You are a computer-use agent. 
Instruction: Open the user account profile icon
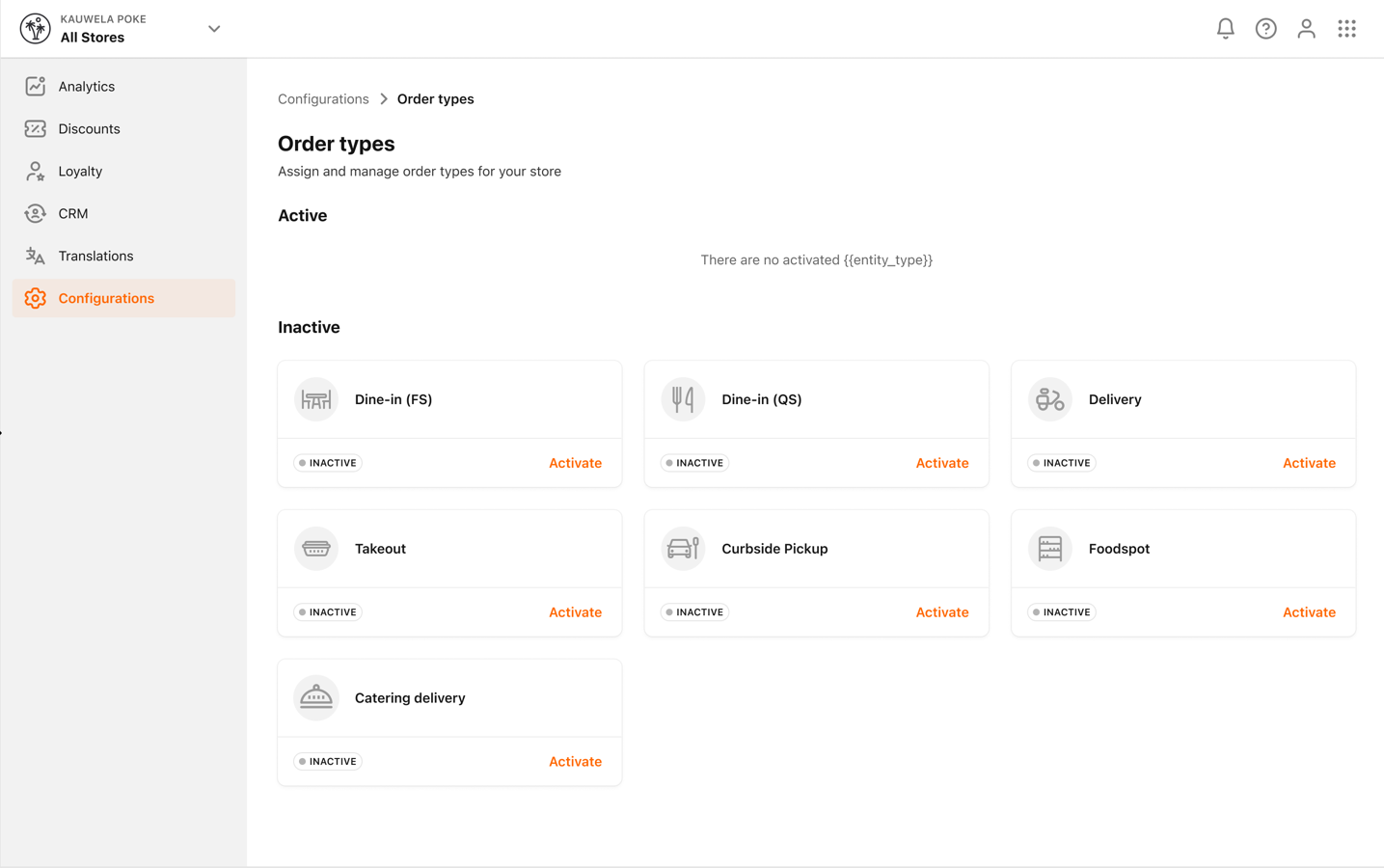click(1306, 29)
